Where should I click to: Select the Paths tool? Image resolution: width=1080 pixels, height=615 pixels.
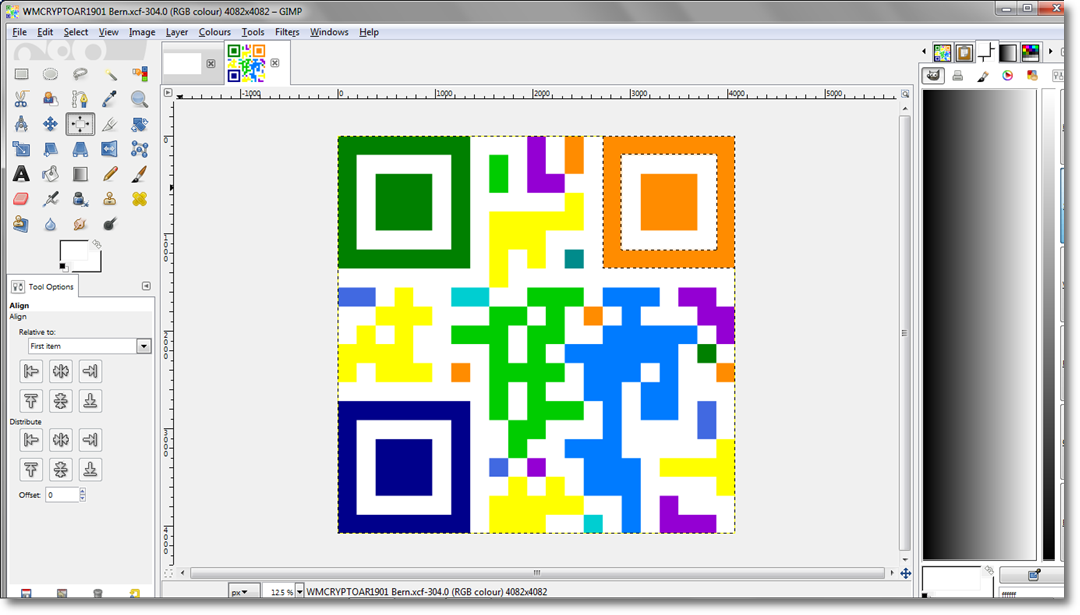pyautogui.click(x=80, y=98)
